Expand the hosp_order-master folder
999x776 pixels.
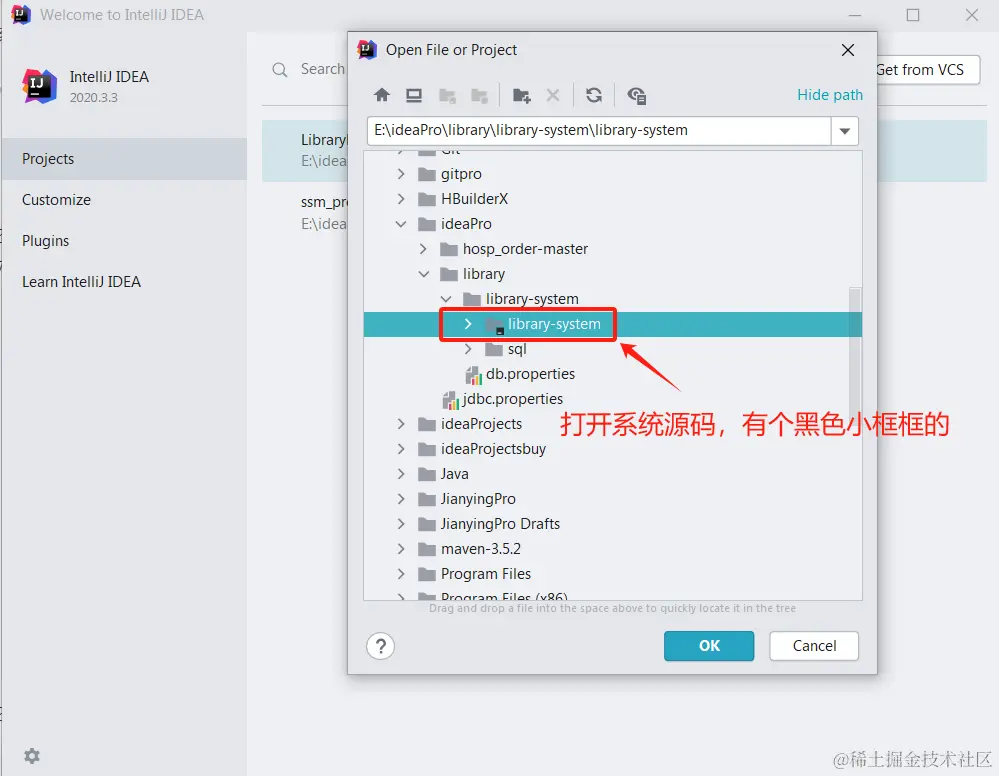(423, 249)
